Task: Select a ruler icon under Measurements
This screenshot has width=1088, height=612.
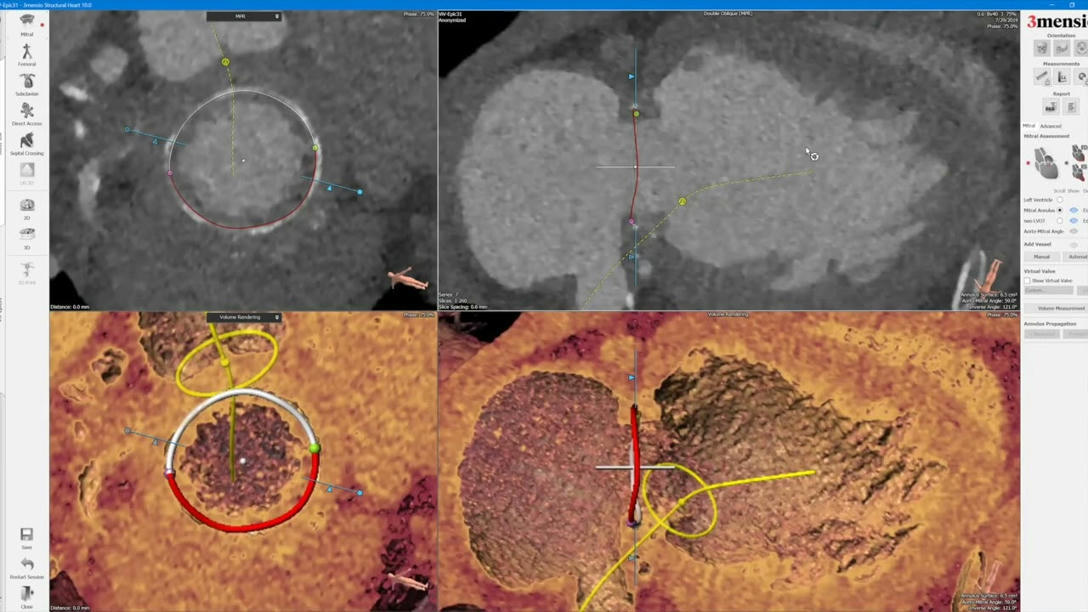Action: (1042, 76)
